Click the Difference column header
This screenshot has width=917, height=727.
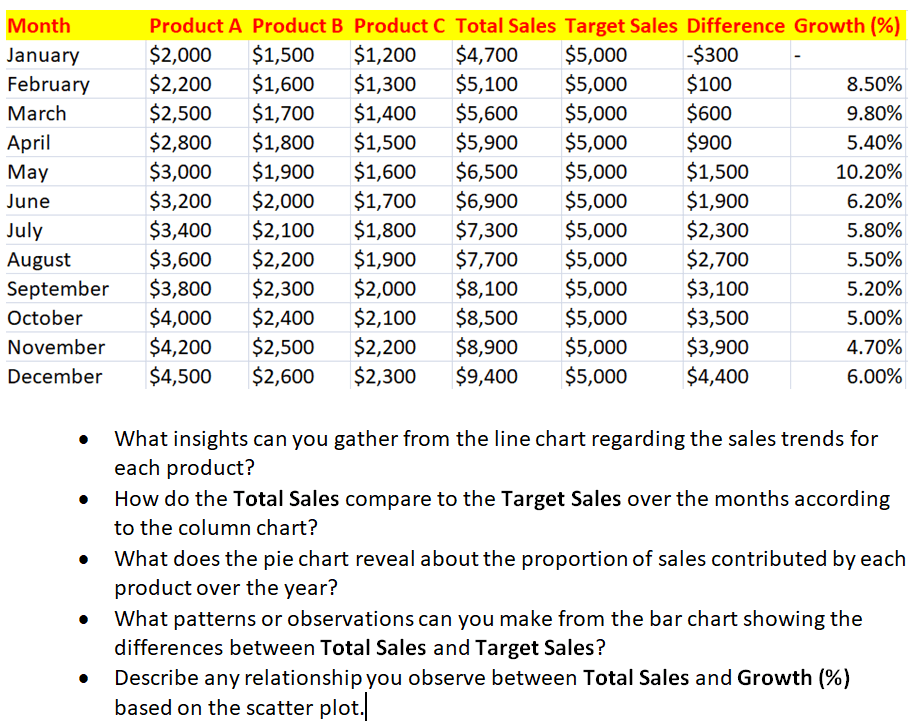736,26
